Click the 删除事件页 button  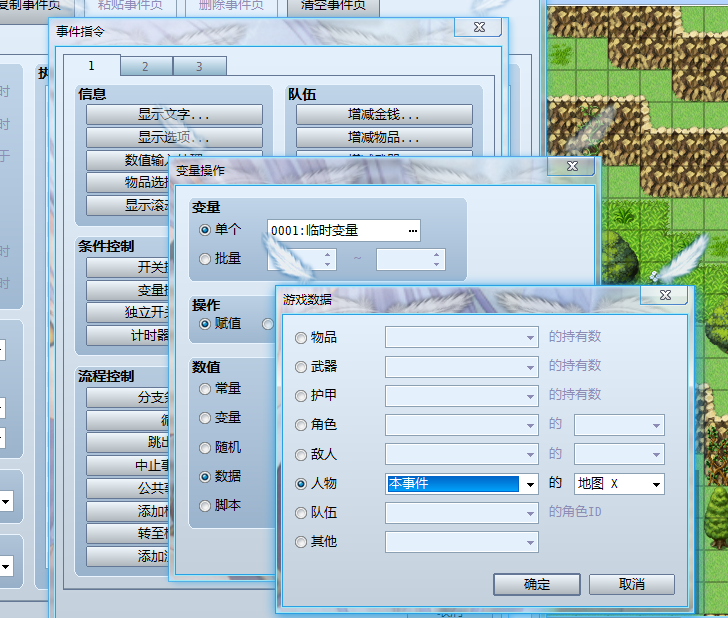pos(231,7)
